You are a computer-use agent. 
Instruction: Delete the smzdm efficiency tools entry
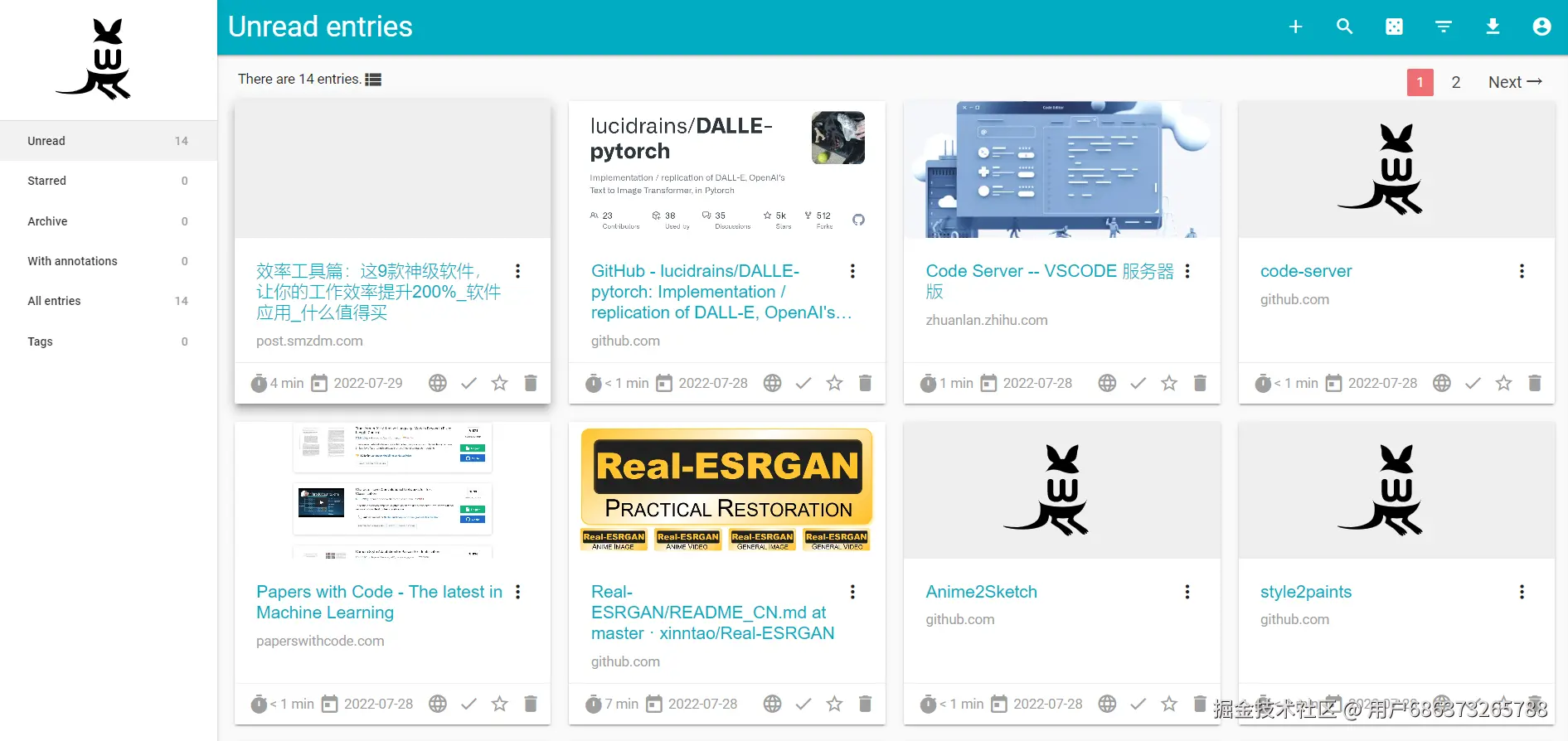coord(531,383)
